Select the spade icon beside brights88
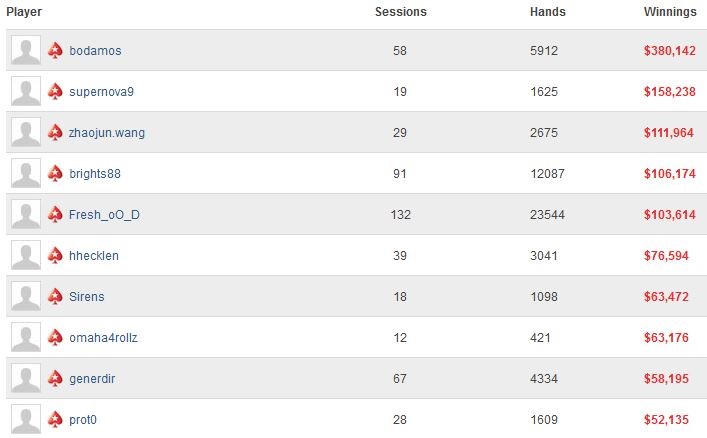The image size is (707, 438). click(55, 174)
